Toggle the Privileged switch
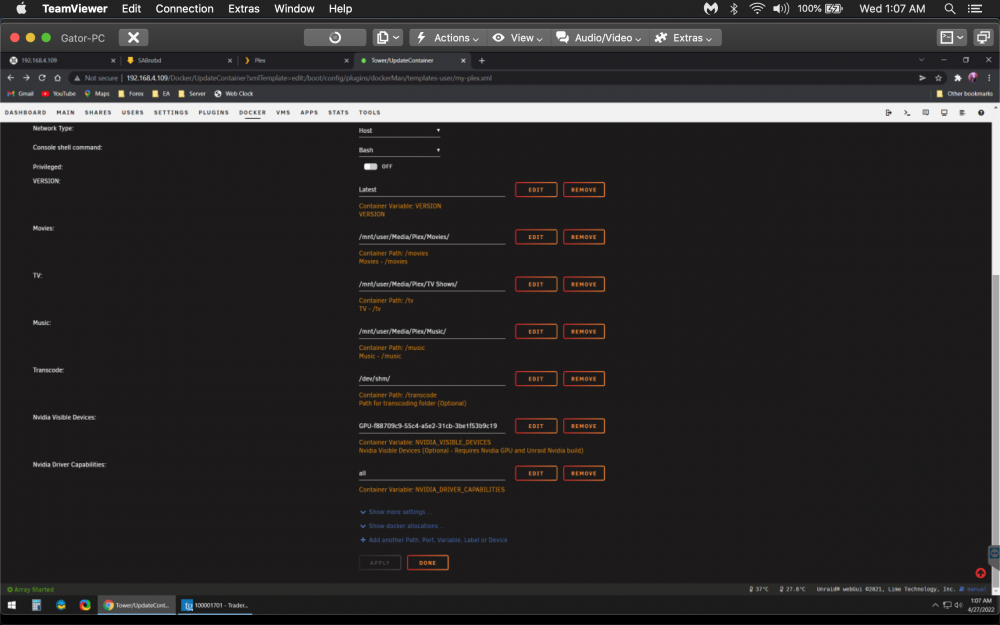1000x625 pixels. point(371,166)
